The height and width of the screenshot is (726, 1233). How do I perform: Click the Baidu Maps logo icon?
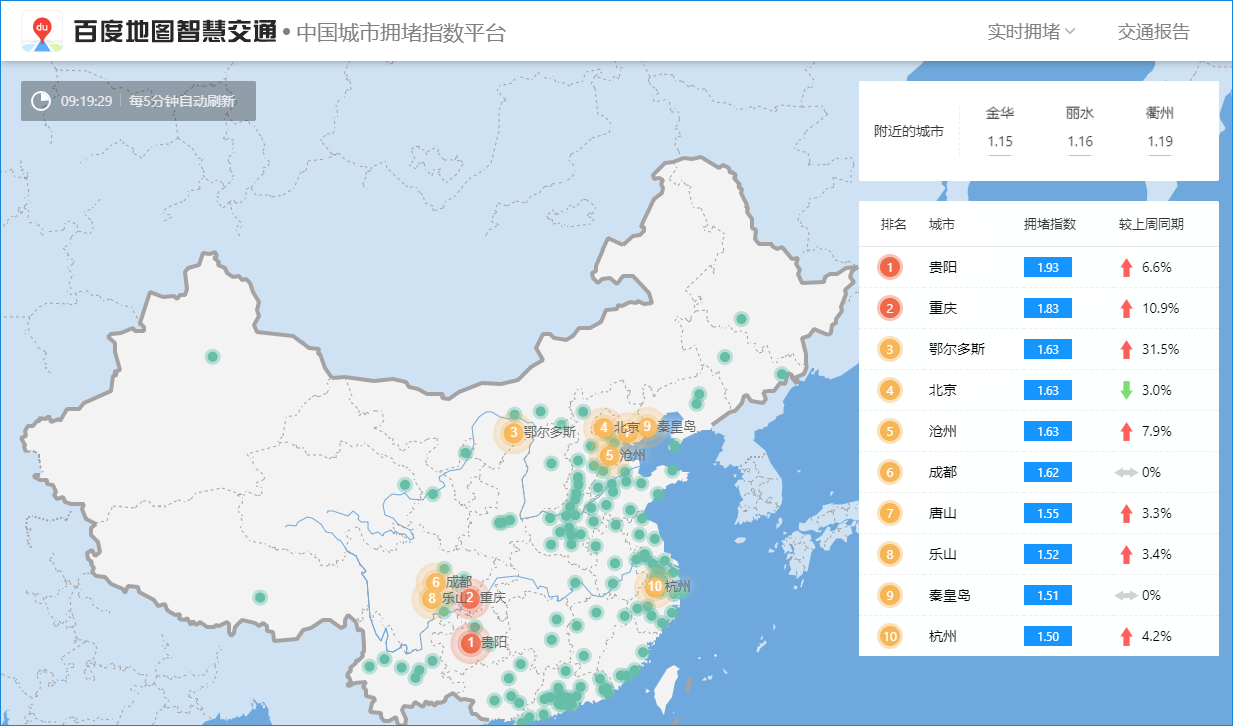[x=42, y=32]
